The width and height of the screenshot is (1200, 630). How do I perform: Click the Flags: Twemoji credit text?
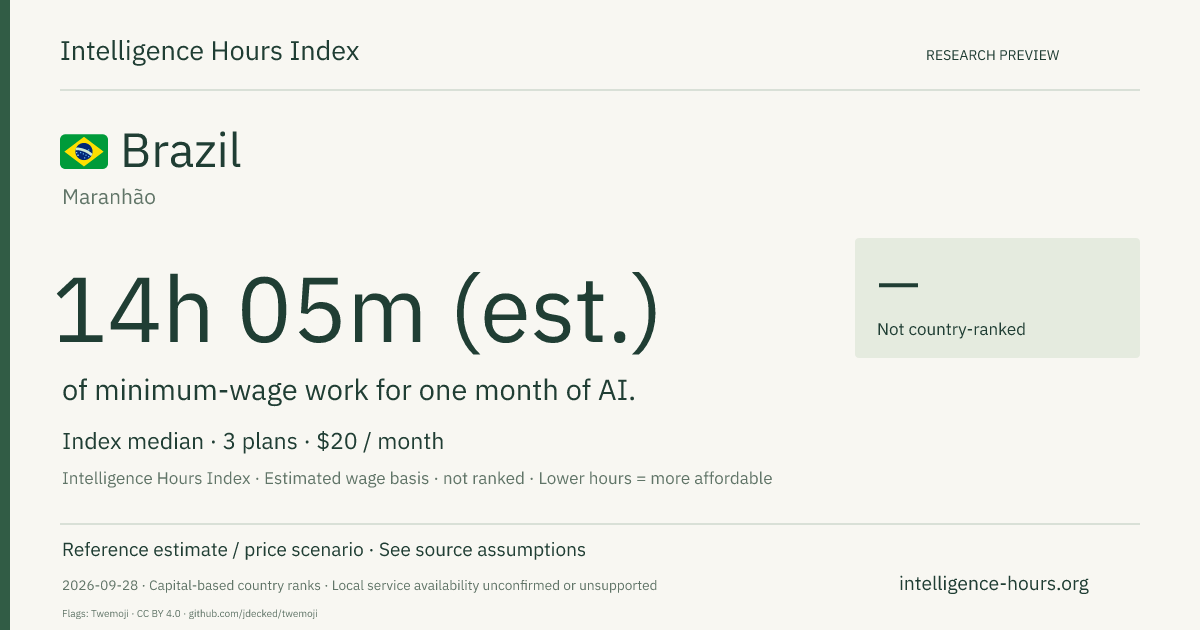pos(96,613)
